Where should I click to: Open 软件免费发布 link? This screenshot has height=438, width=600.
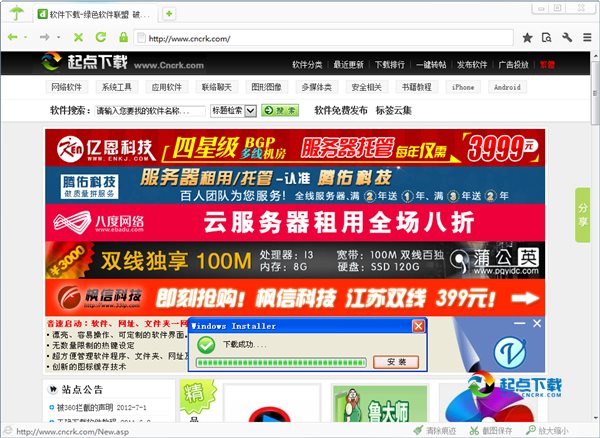pyautogui.click(x=341, y=111)
